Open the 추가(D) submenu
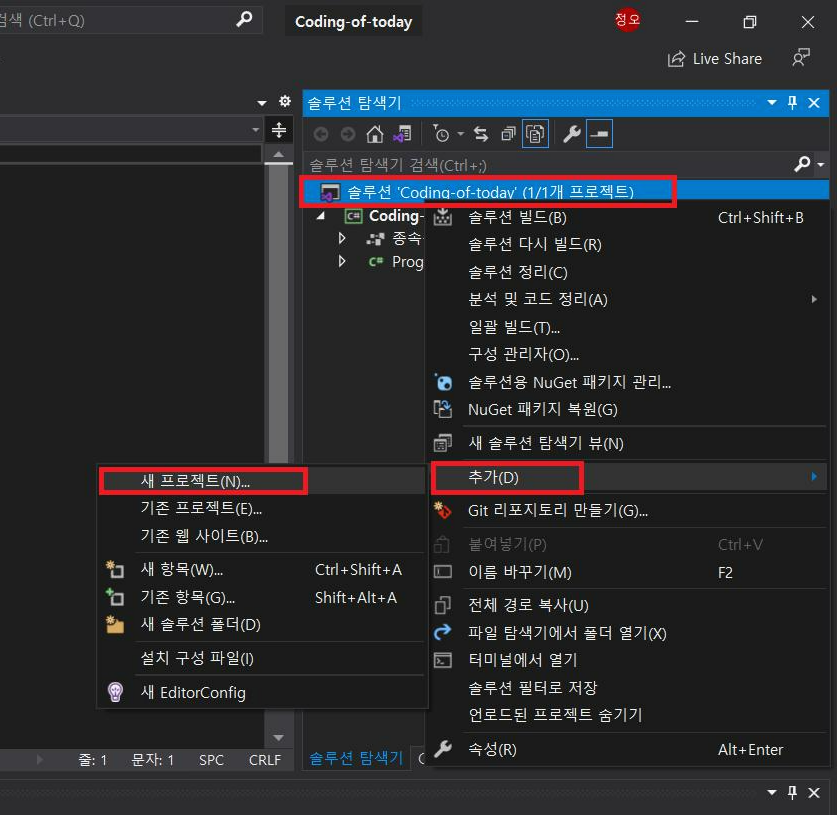The height and width of the screenshot is (815, 837). click(628, 477)
